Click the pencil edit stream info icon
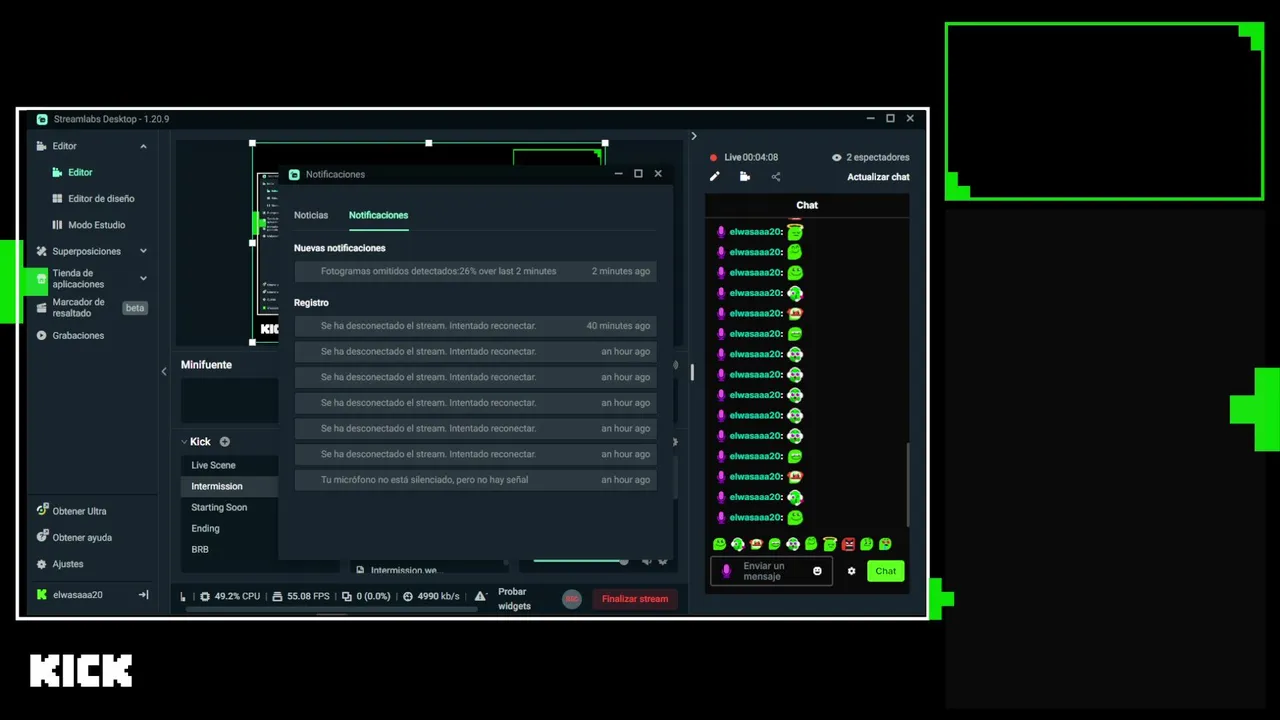 click(x=714, y=177)
